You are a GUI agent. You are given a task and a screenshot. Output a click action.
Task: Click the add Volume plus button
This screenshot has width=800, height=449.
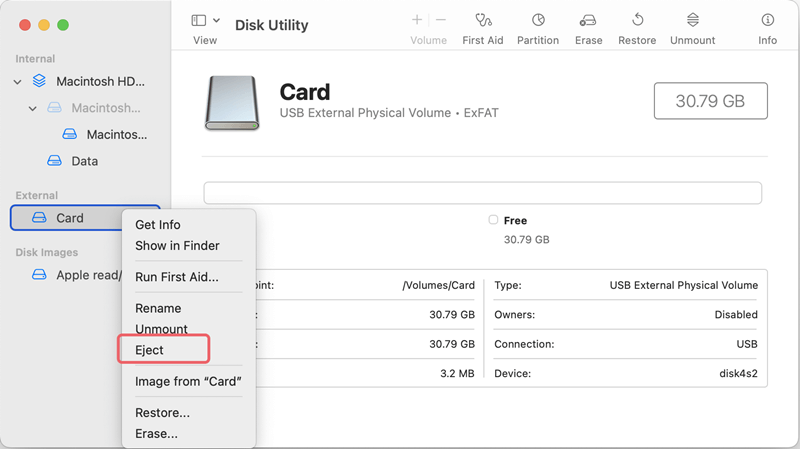click(x=417, y=20)
